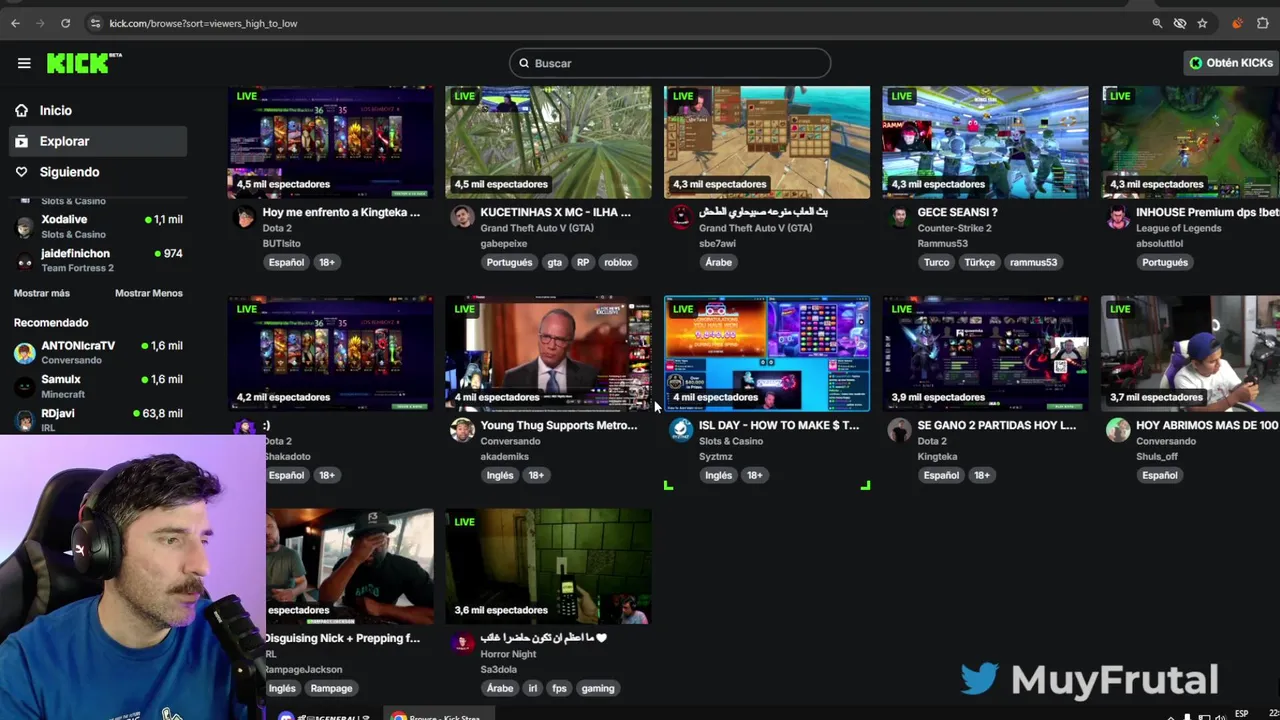
Task: Click the Horror Night category link
Action: click(x=508, y=654)
